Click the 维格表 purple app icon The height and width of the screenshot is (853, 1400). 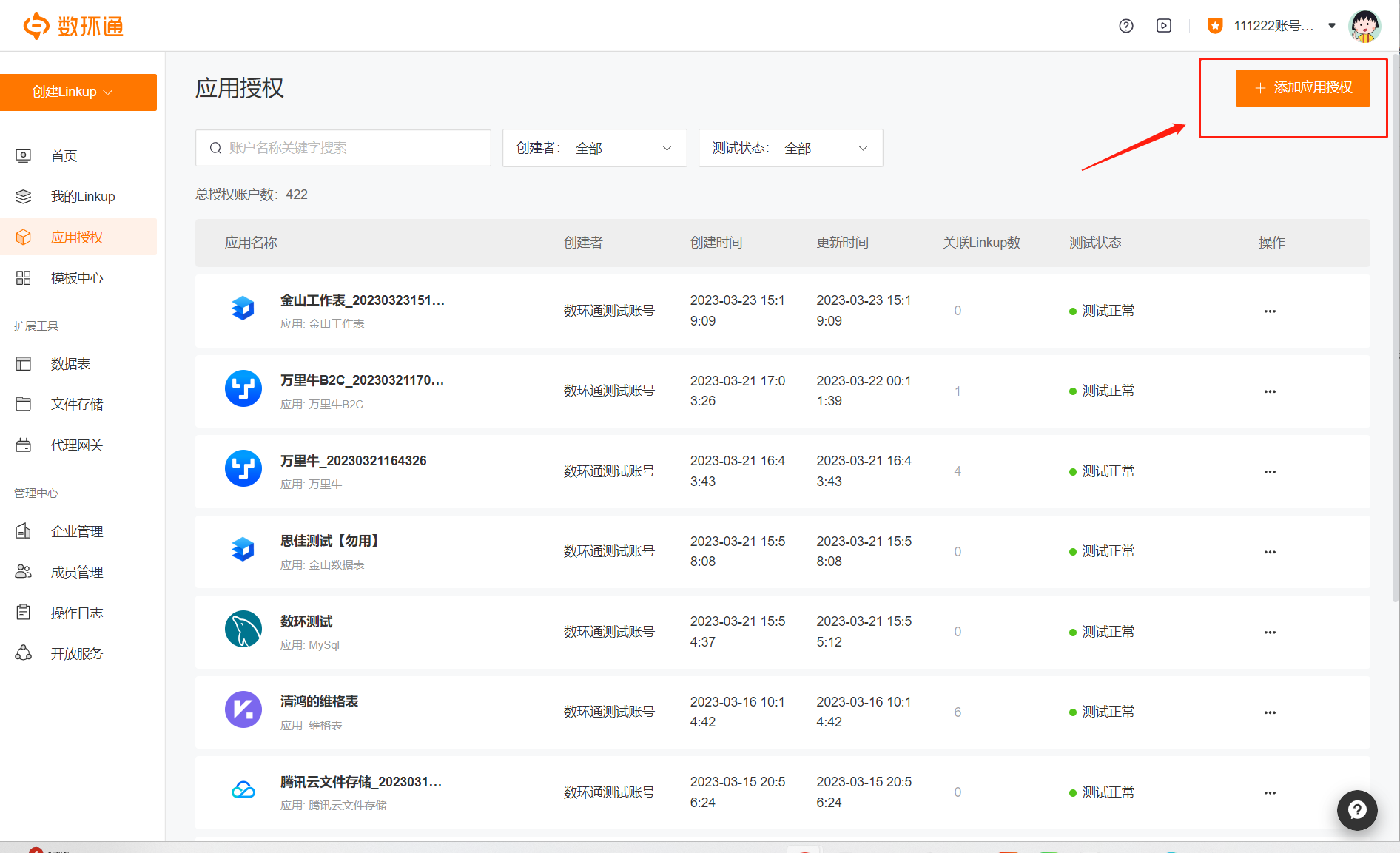click(x=243, y=710)
